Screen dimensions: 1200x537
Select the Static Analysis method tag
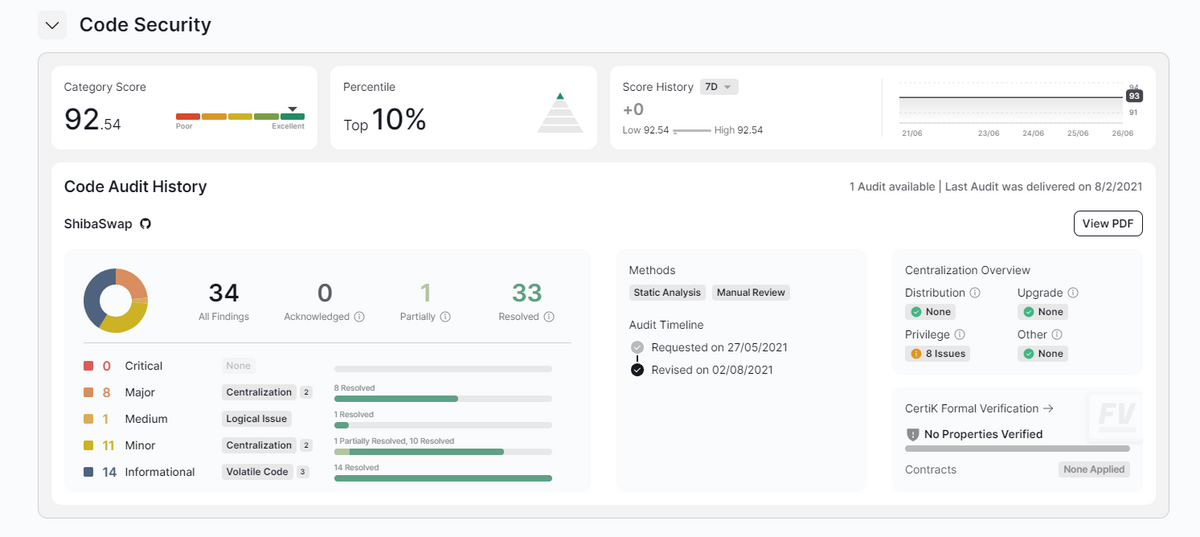(667, 293)
